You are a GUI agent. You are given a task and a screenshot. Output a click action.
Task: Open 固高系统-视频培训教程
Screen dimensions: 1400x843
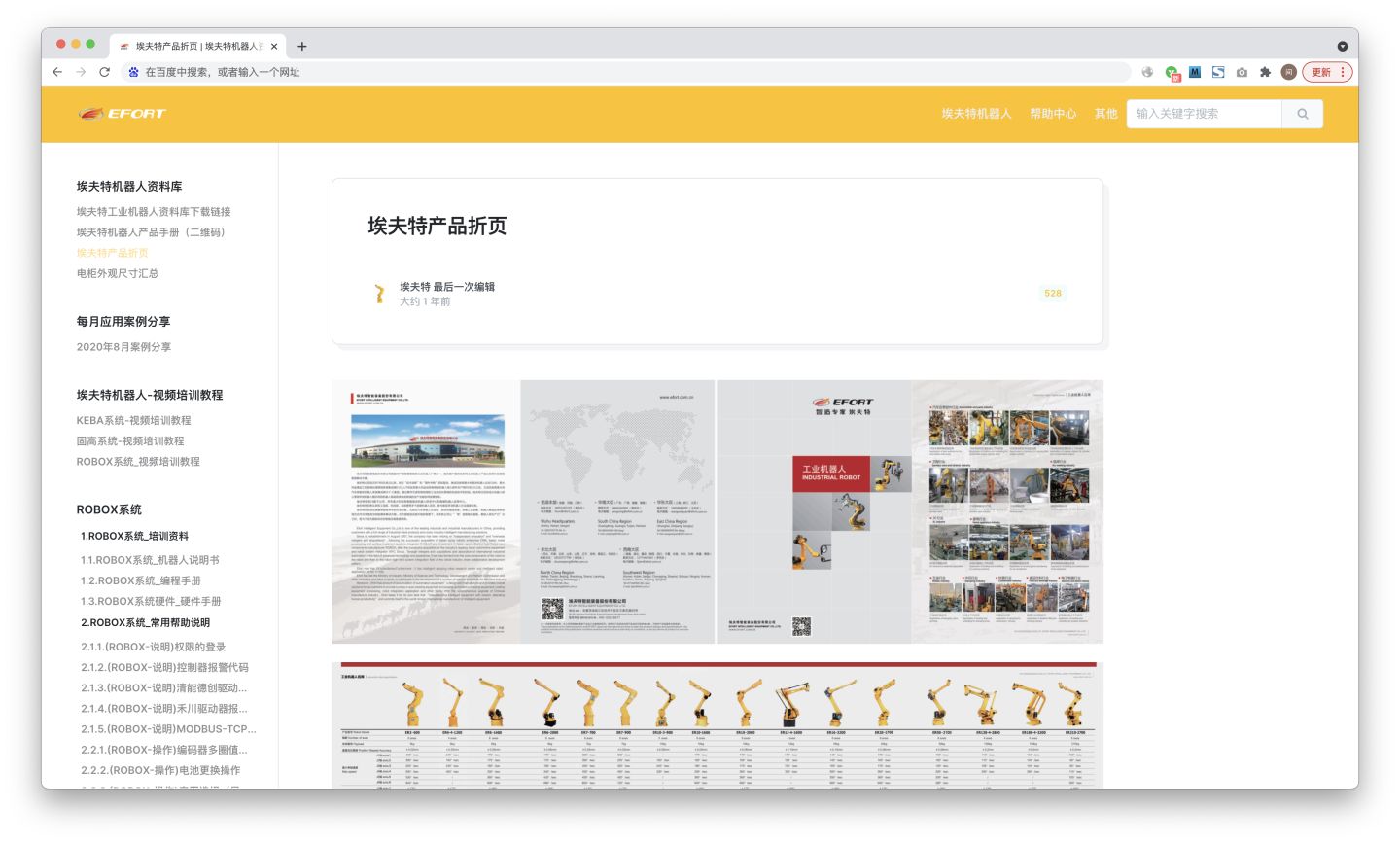pos(130,441)
